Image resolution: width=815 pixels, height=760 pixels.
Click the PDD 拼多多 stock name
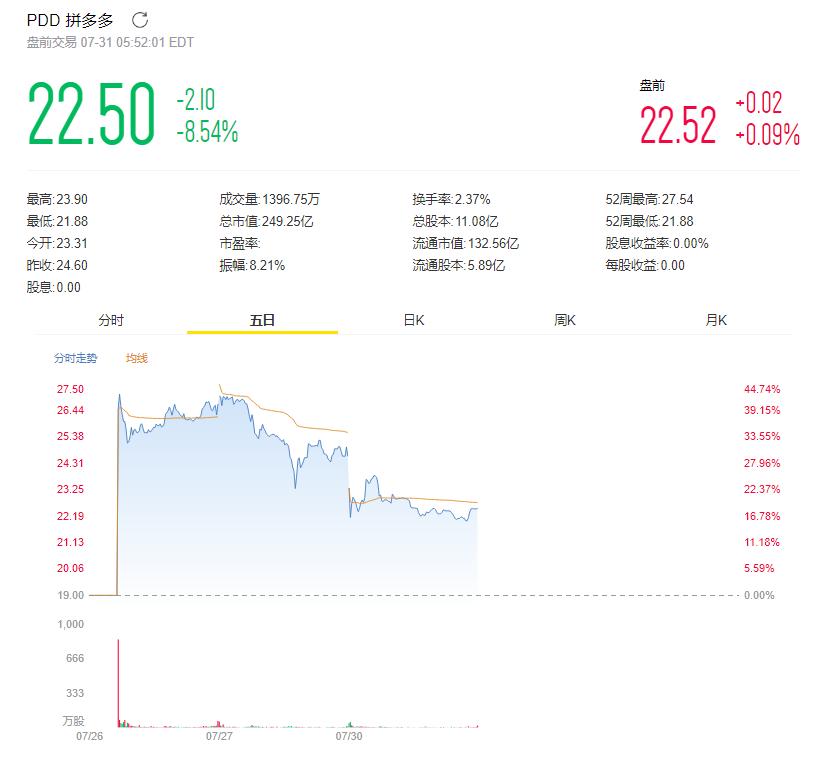tap(68, 17)
